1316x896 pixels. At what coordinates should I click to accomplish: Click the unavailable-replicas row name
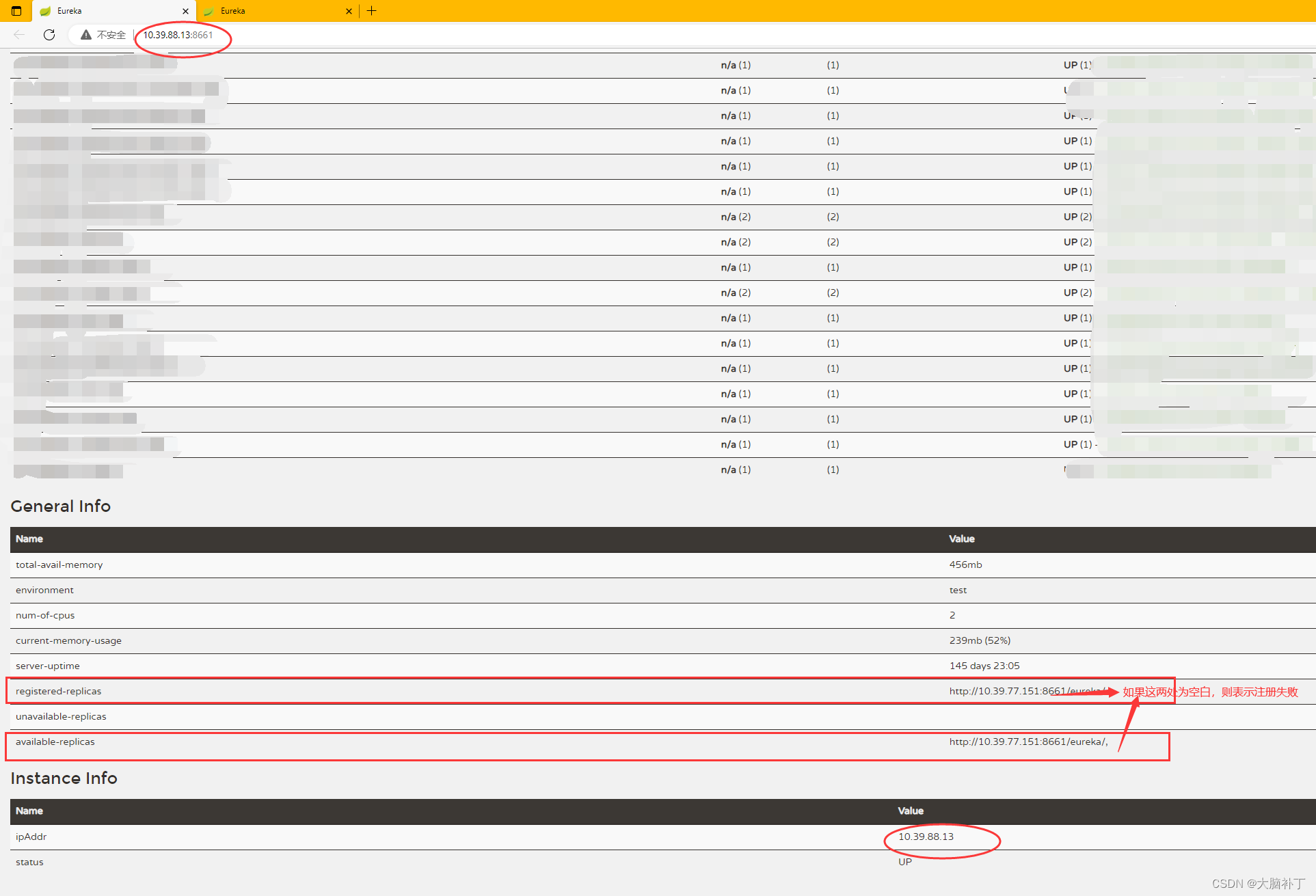coord(61,716)
